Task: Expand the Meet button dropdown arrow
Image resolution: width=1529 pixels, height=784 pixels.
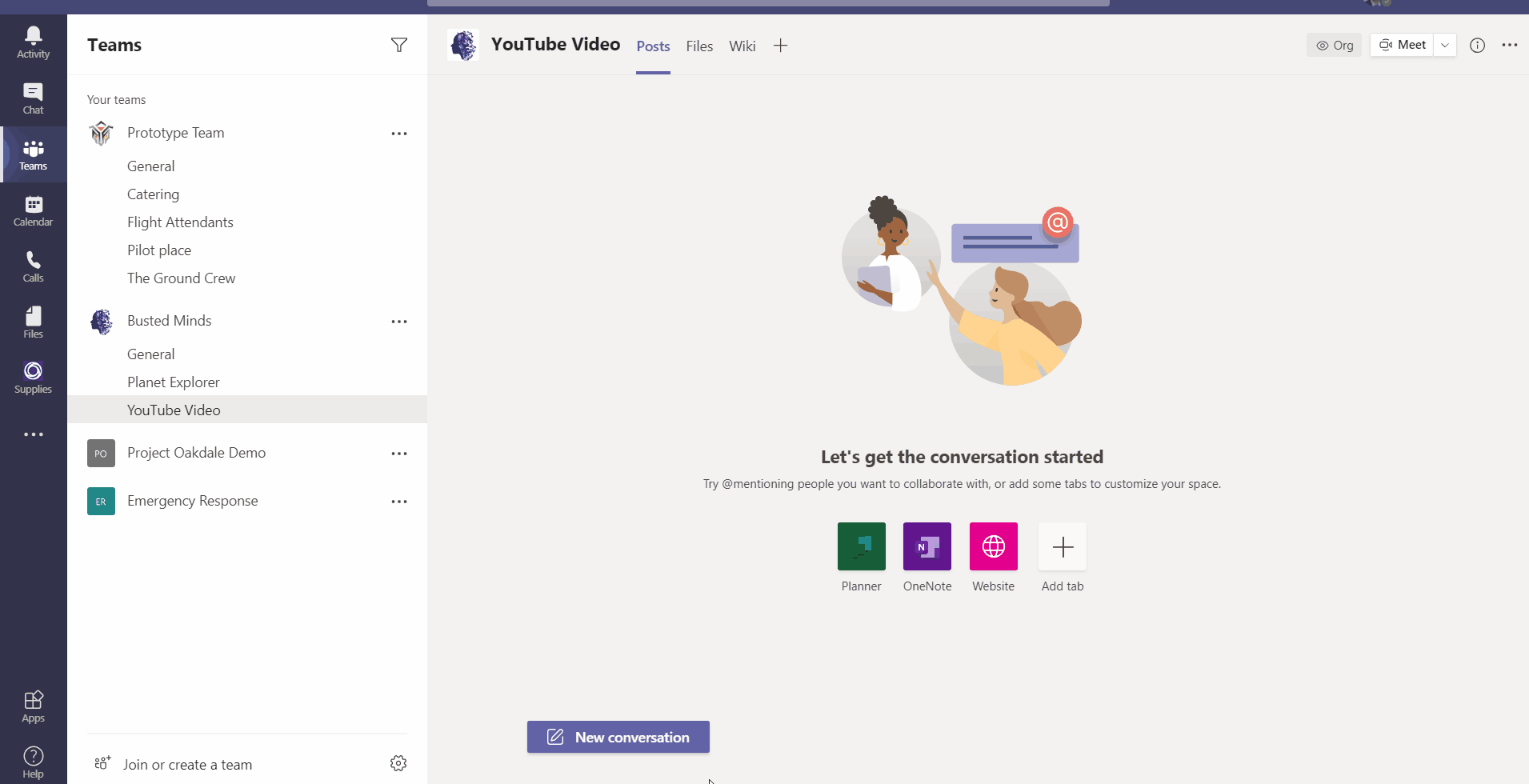Action: pos(1445,45)
